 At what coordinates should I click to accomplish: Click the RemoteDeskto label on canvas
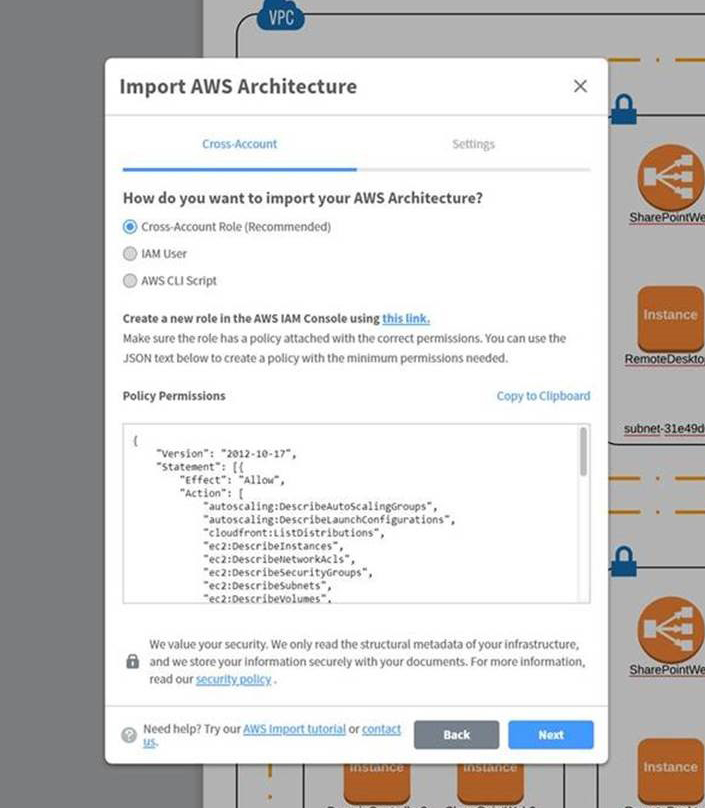tap(665, 359)
